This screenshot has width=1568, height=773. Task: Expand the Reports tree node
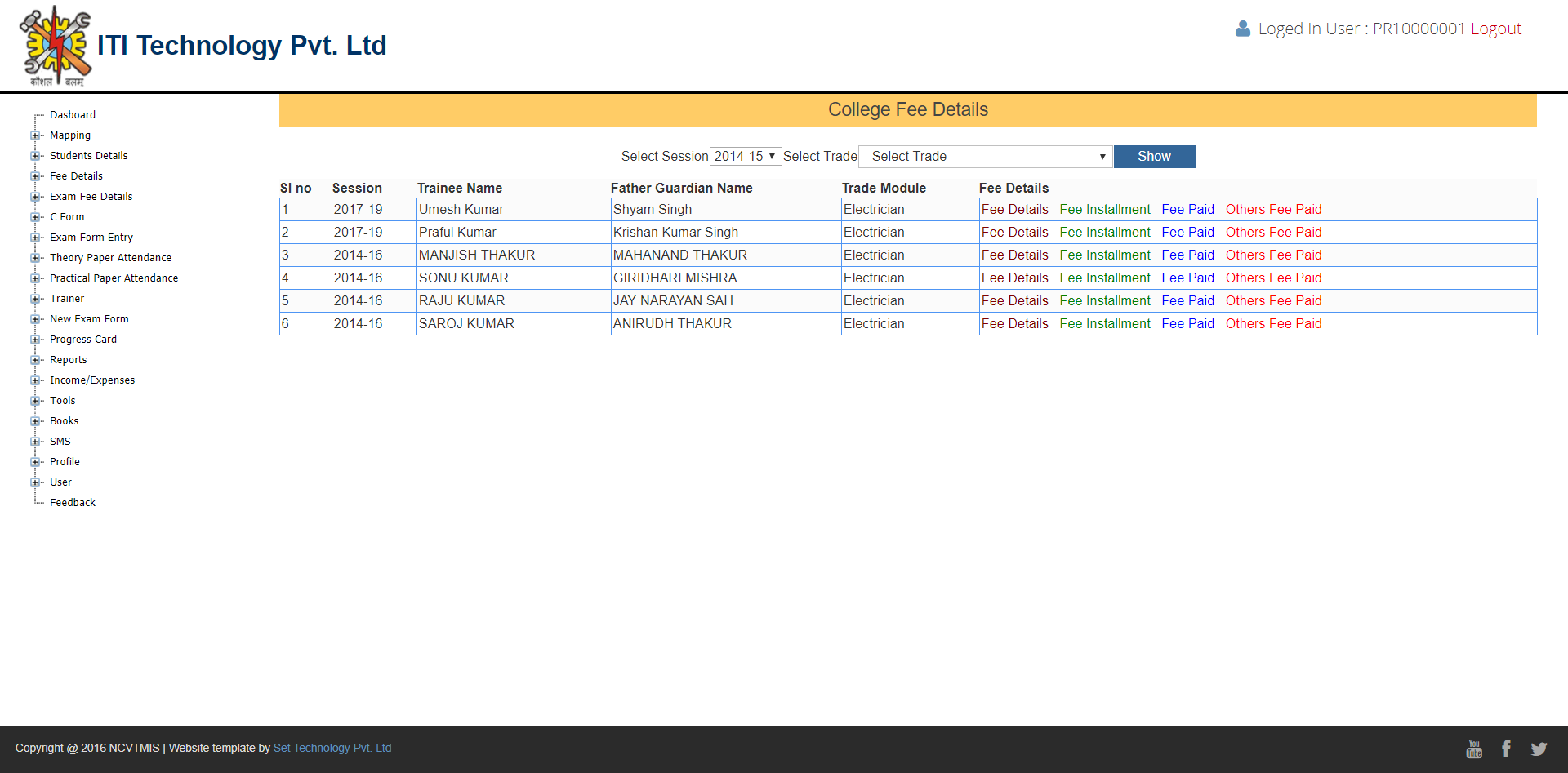pyautogui.click(x=35, y=360)
